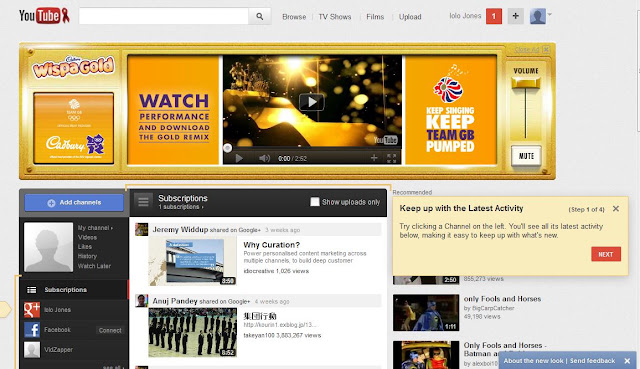Play the ad video with center play button
640x369 pixels.
pyautogui.click(x=312, y=102)
